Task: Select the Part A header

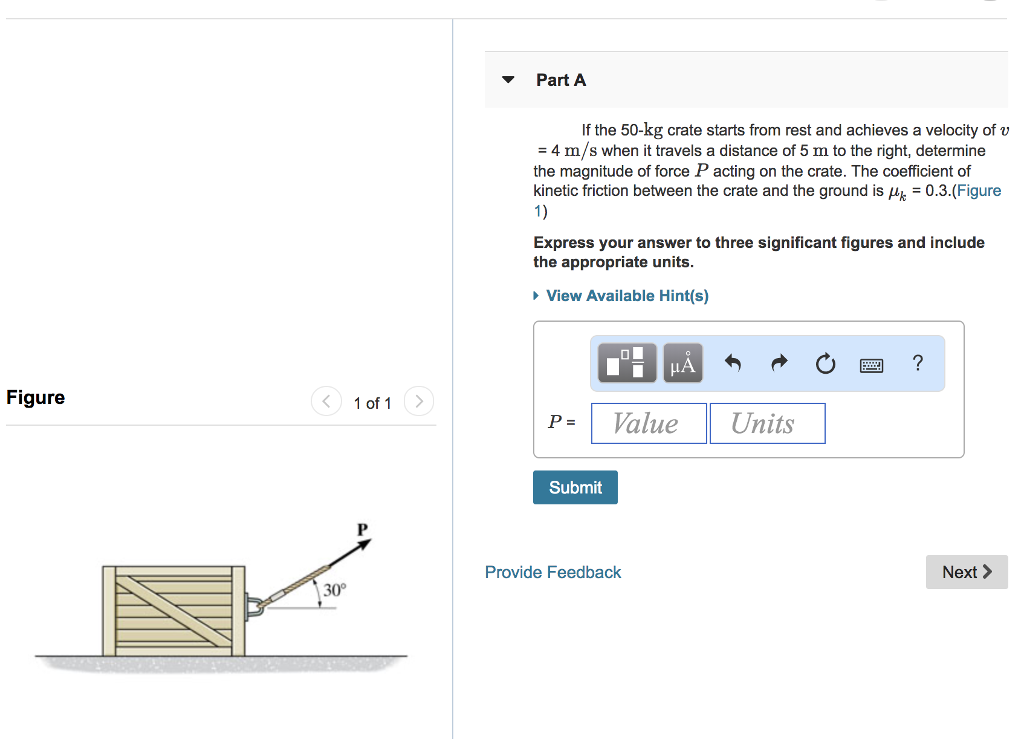Action: pos(561,79)
